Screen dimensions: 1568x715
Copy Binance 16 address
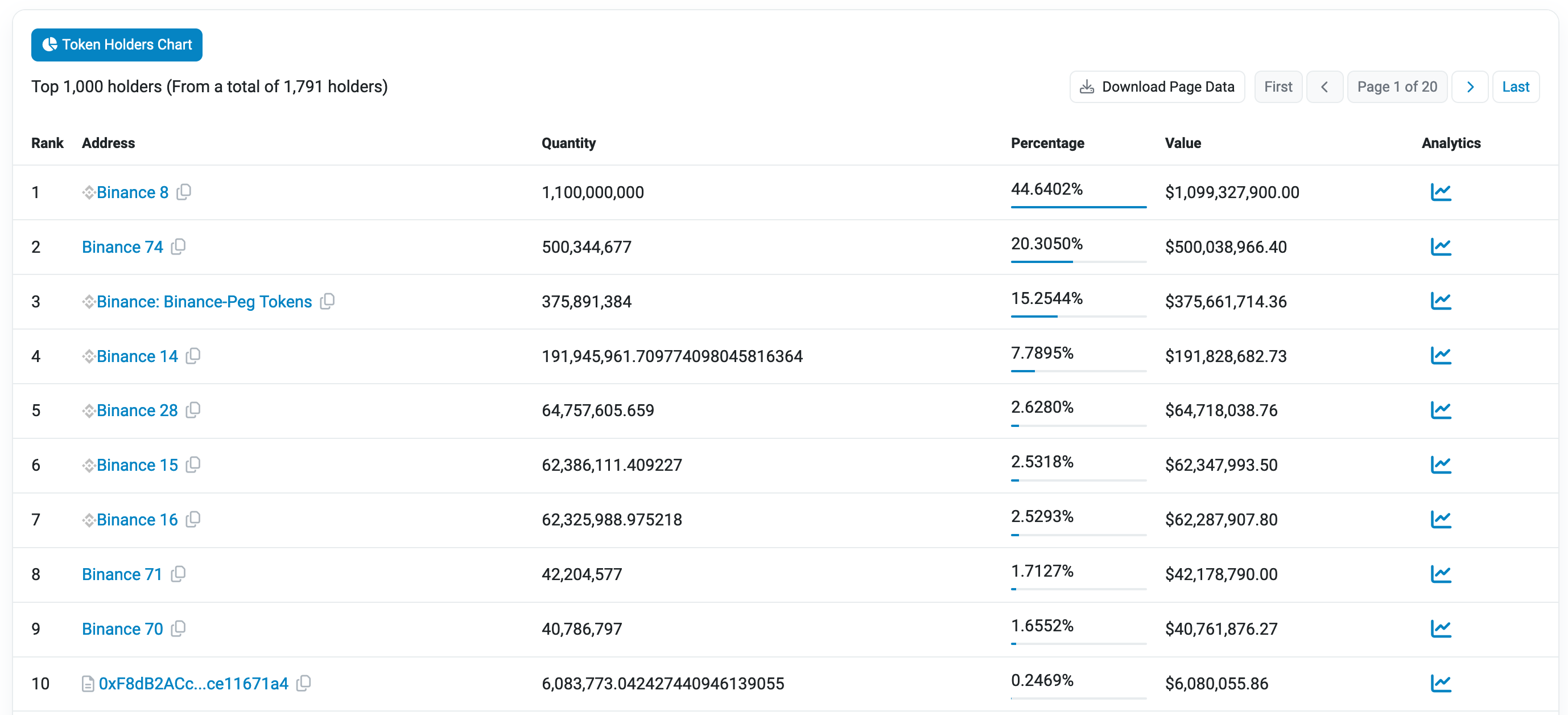click(x=193, y=519)
